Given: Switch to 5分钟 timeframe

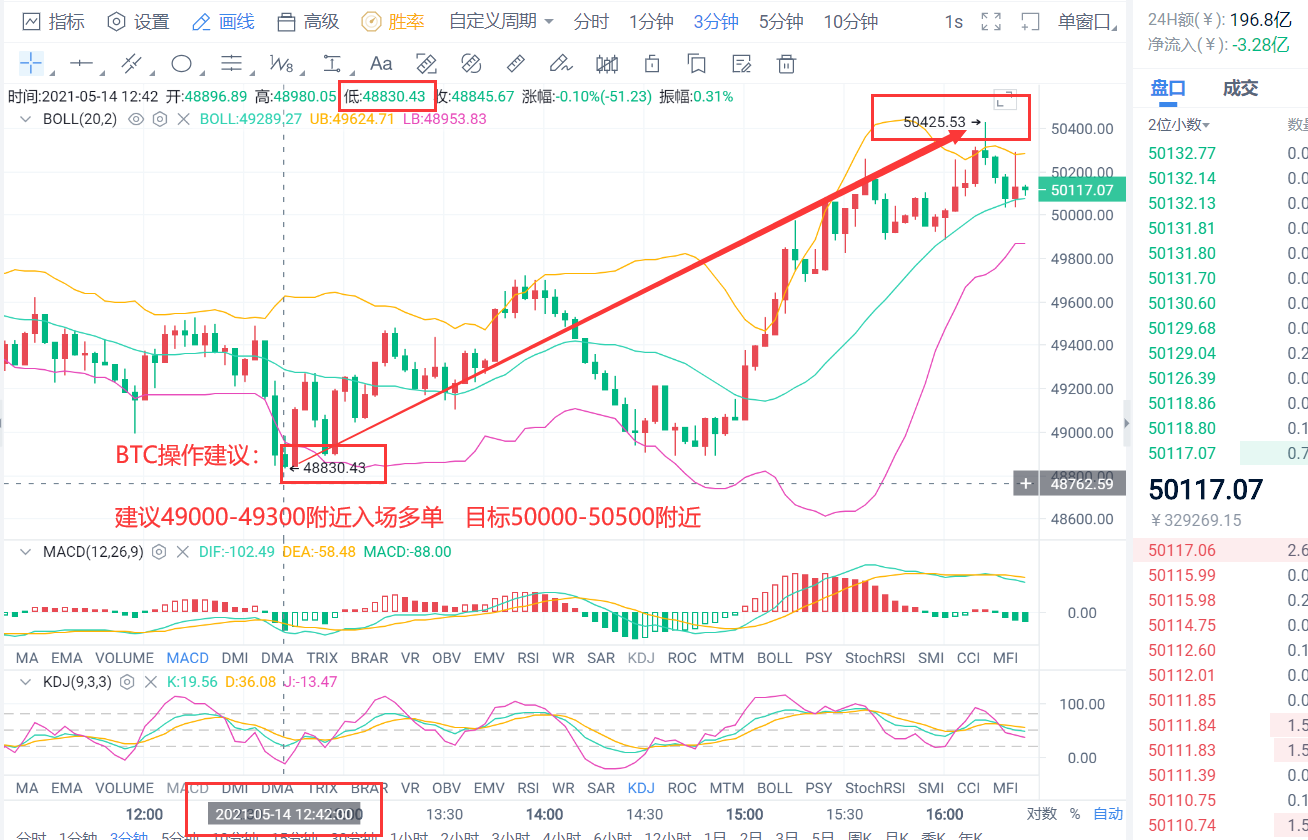Looking at the screenshot, I should pos(780,20).
